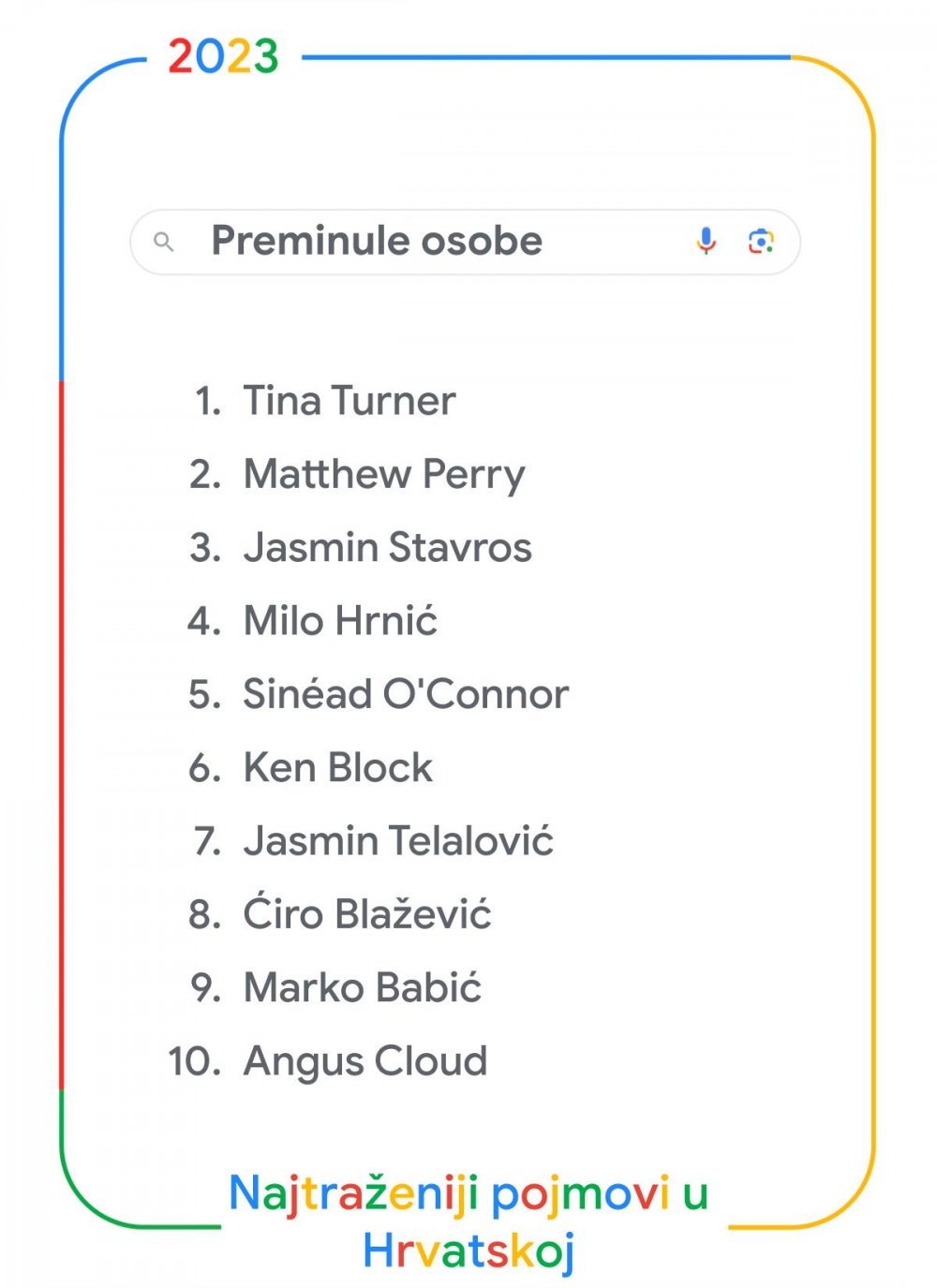Click Ćiro Blažević in the ranking
937x1288 pixels.
[367, 914]
